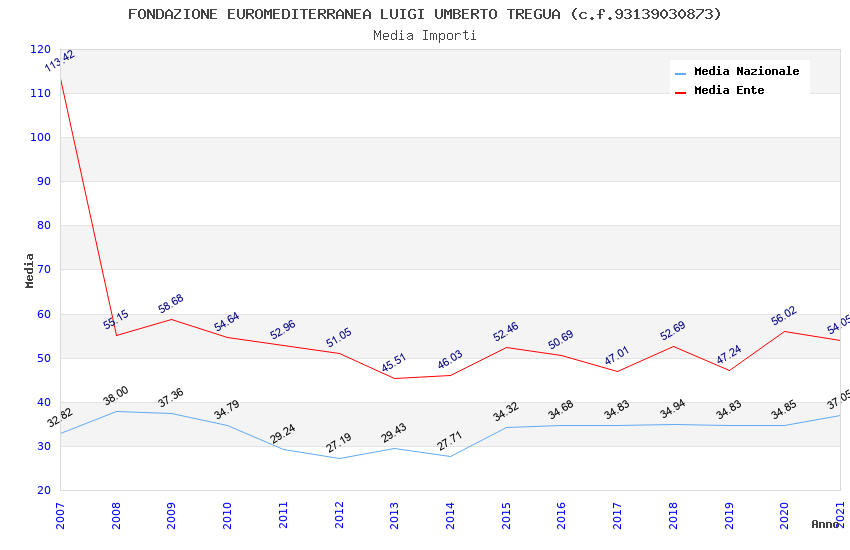Click the 46.03 data label
This screenshot has height=550, width=850.
(x=450, y=359)
